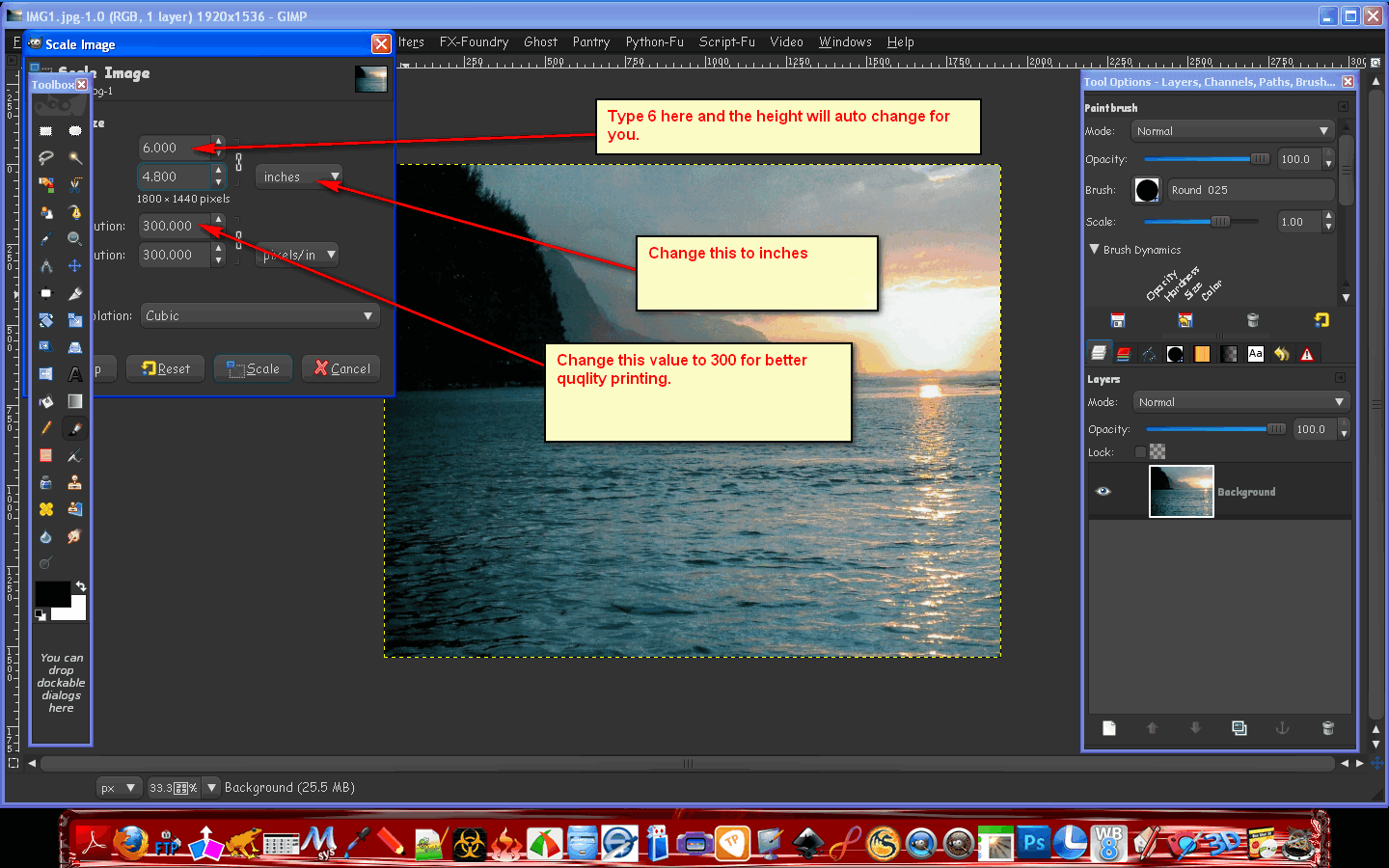
Task: Select the Blur/Sharpen droplet tool
Action: click(x=45, y=536)
